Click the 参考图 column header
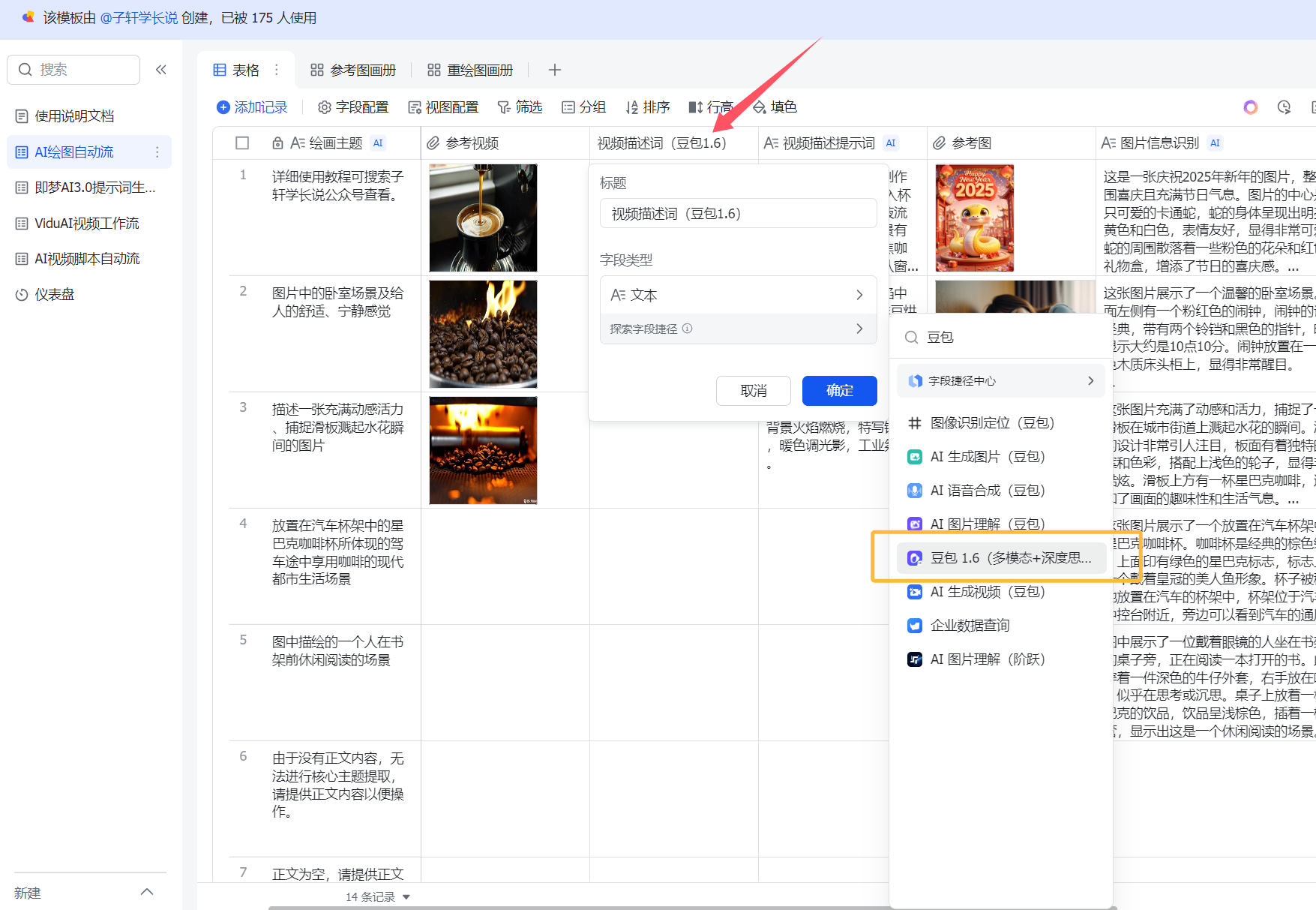This screenshot has width=1316, height=910. click(x=972, y=143)
